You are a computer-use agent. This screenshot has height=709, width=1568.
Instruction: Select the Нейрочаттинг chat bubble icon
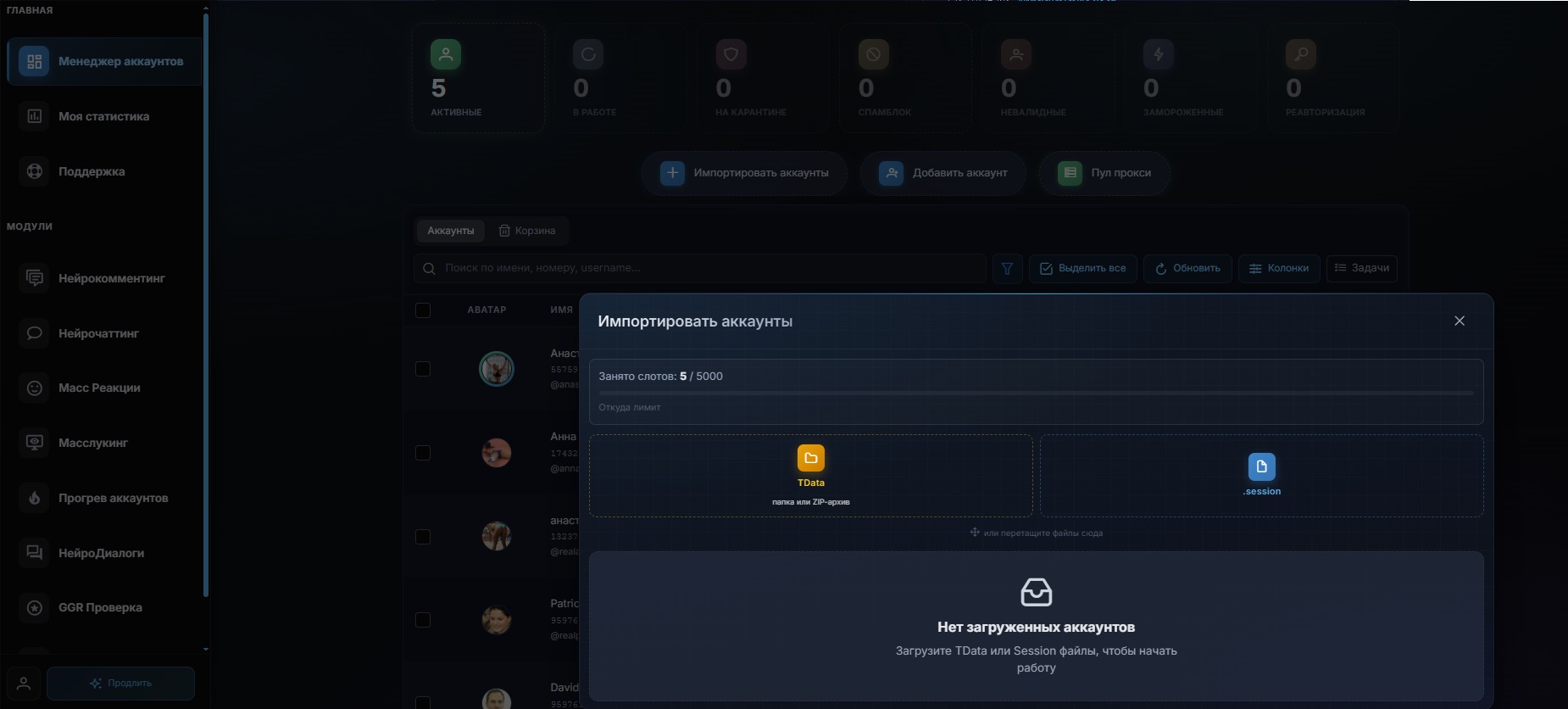click(x=35, y=333)
